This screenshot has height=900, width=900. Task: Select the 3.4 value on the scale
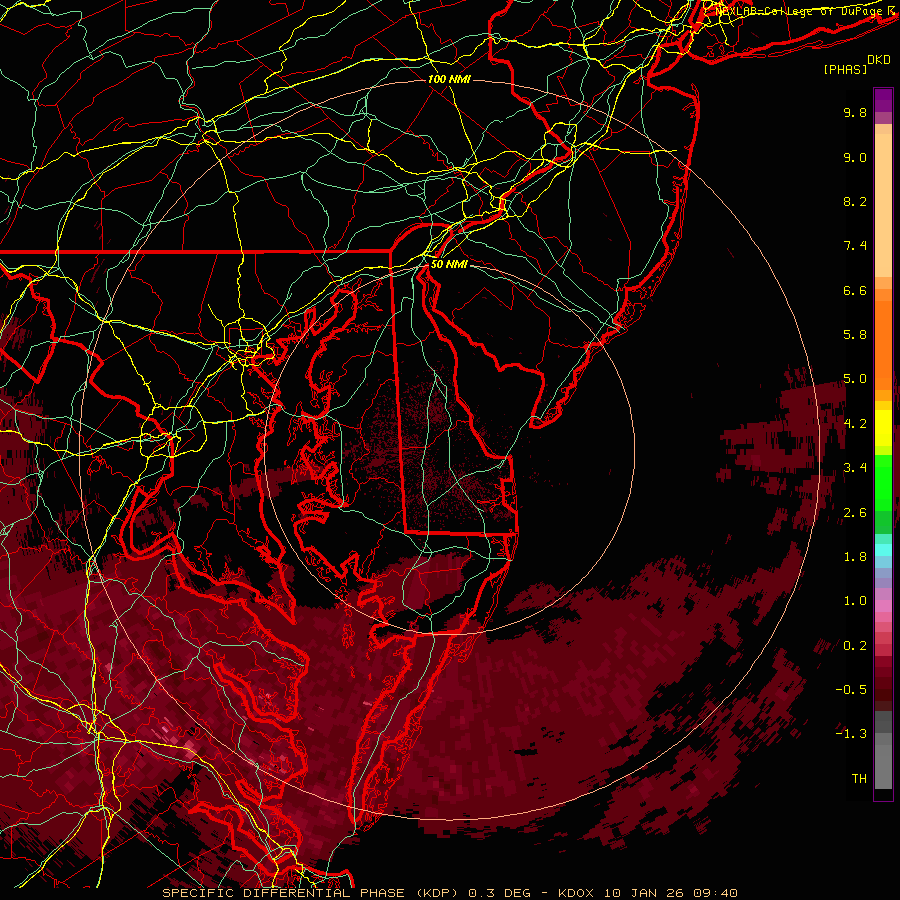coord(855,468)
